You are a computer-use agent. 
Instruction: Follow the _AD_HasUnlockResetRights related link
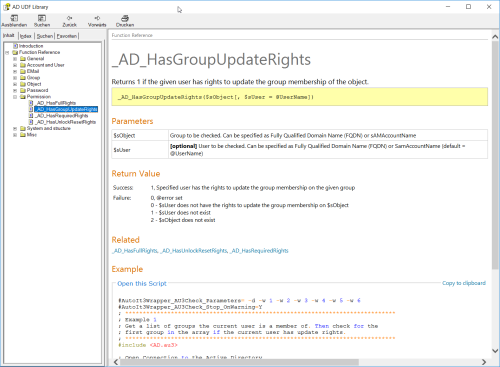tap(194, 251)
